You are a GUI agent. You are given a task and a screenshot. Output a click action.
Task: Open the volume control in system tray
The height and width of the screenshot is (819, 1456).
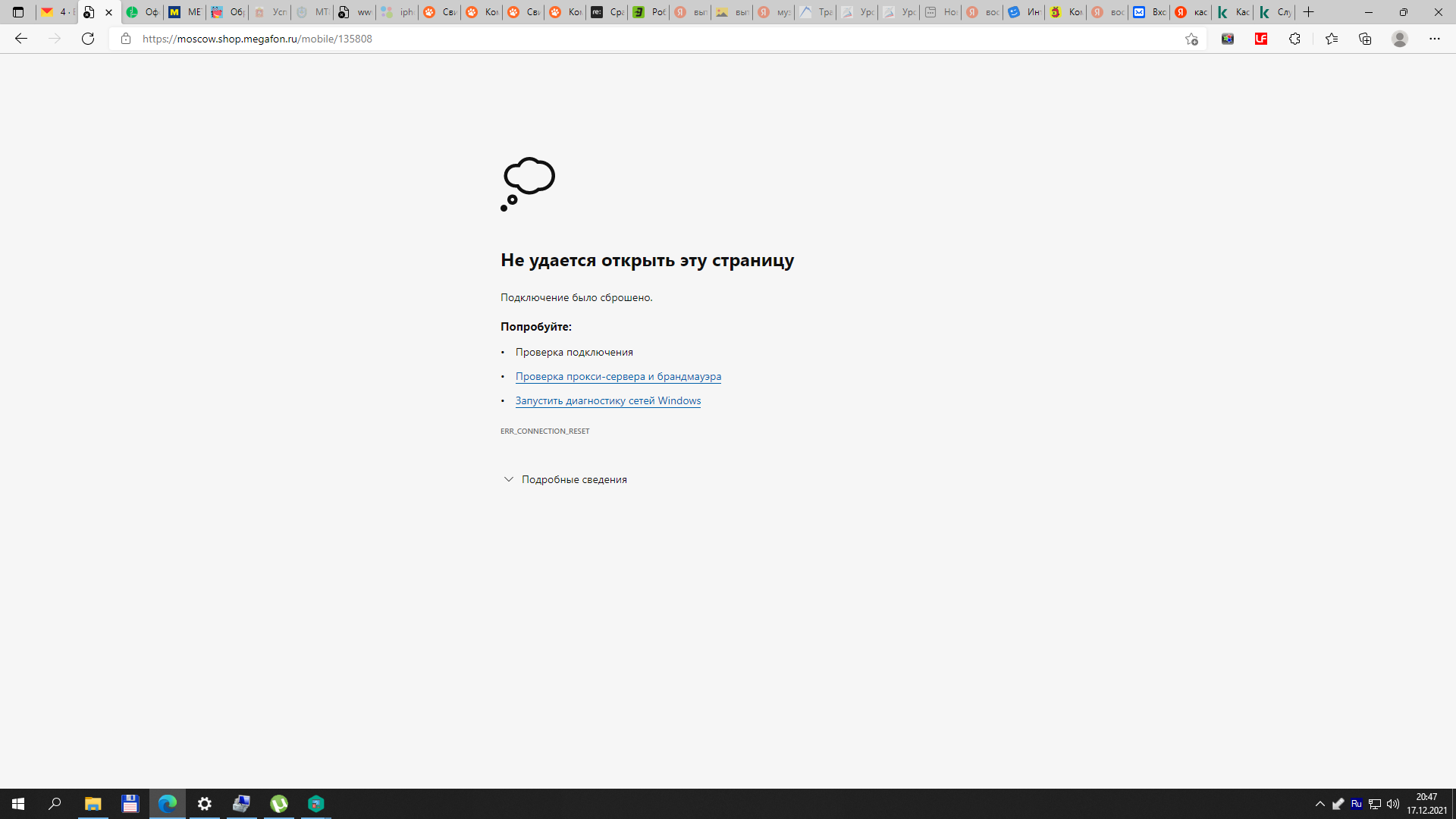[1392, 804]
